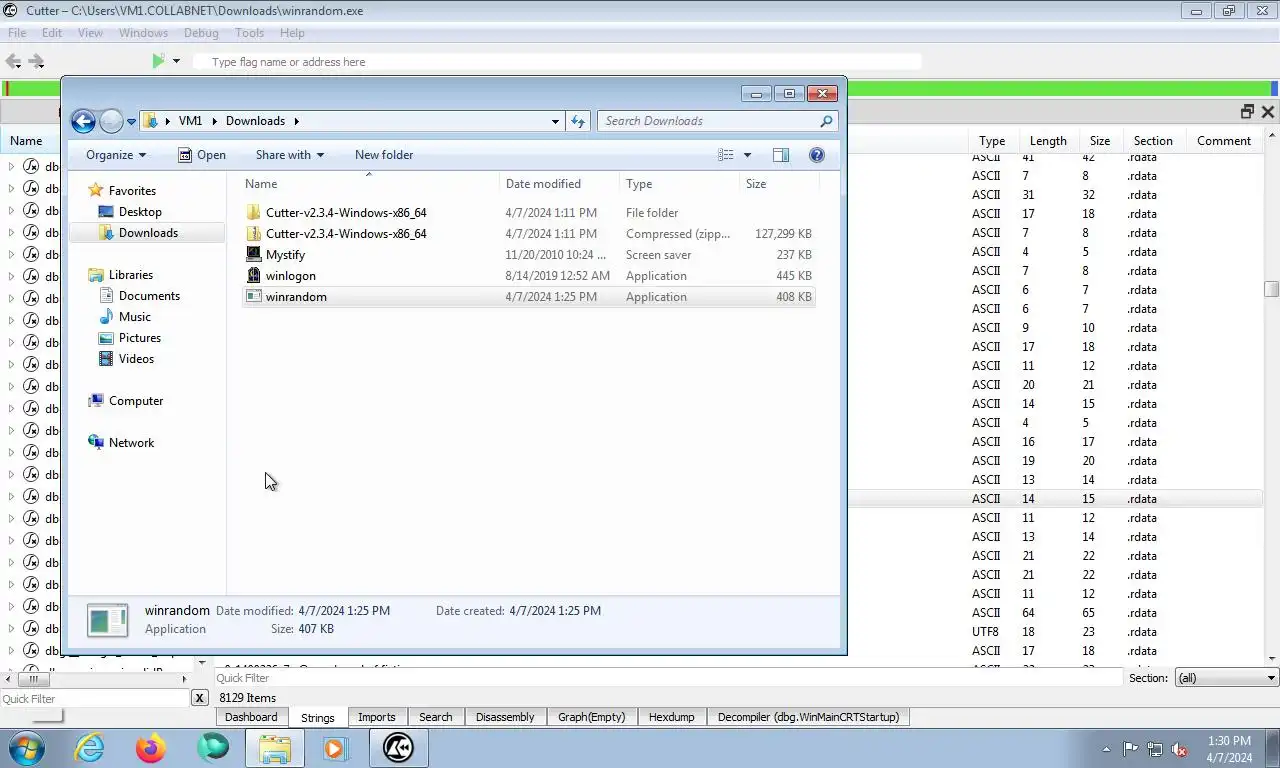The height and width of the screenshot is (768, 1280).
Task: Click the winlogon application file icon
Action: [254, 276]
